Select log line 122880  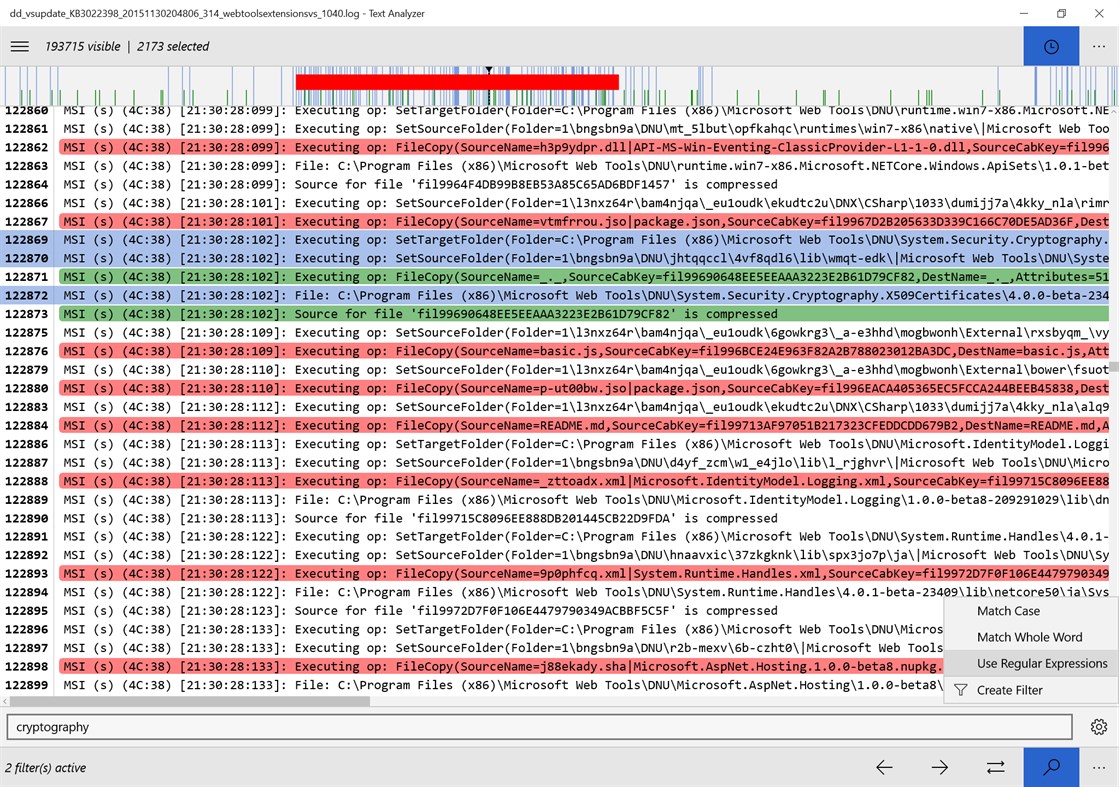(557, 388)
